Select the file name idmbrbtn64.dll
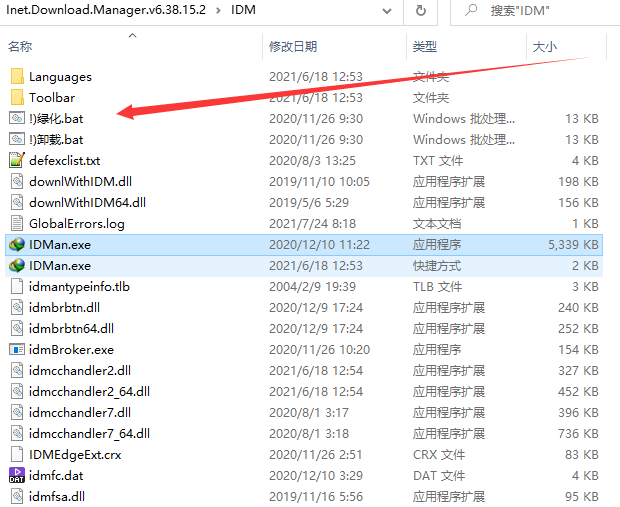 point(71,328)
